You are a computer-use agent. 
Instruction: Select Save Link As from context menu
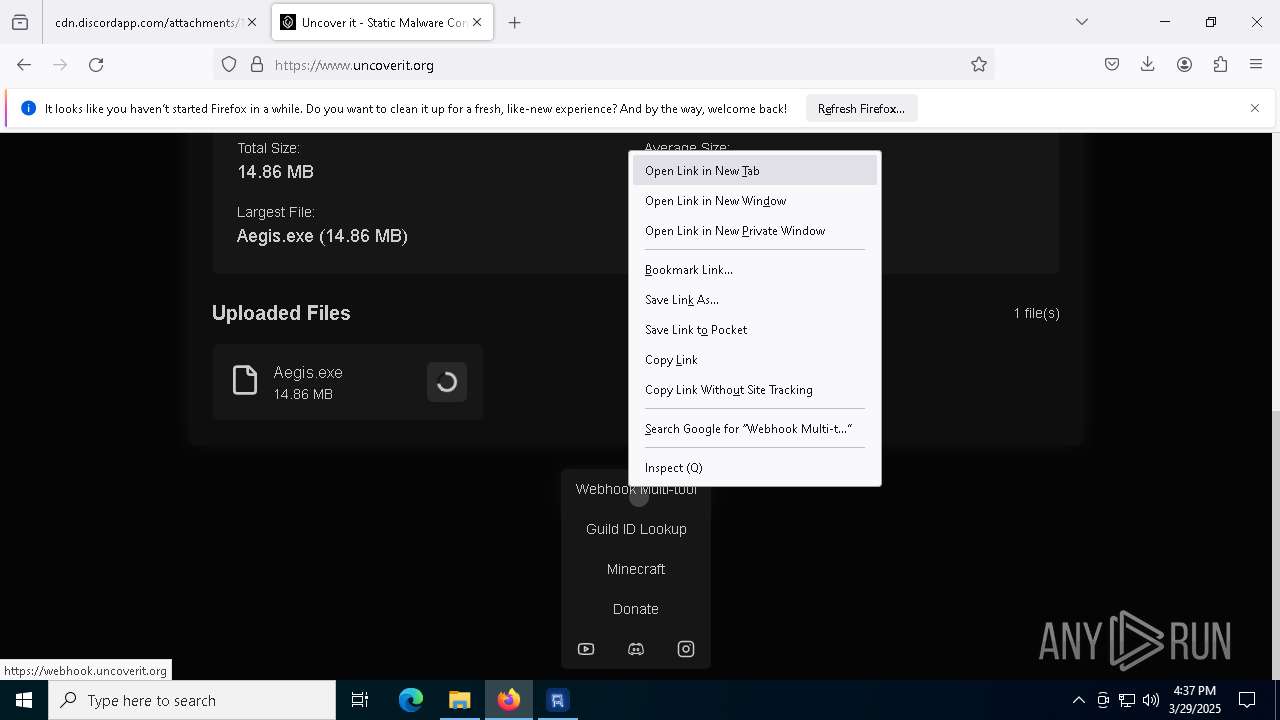coord(755,300)
